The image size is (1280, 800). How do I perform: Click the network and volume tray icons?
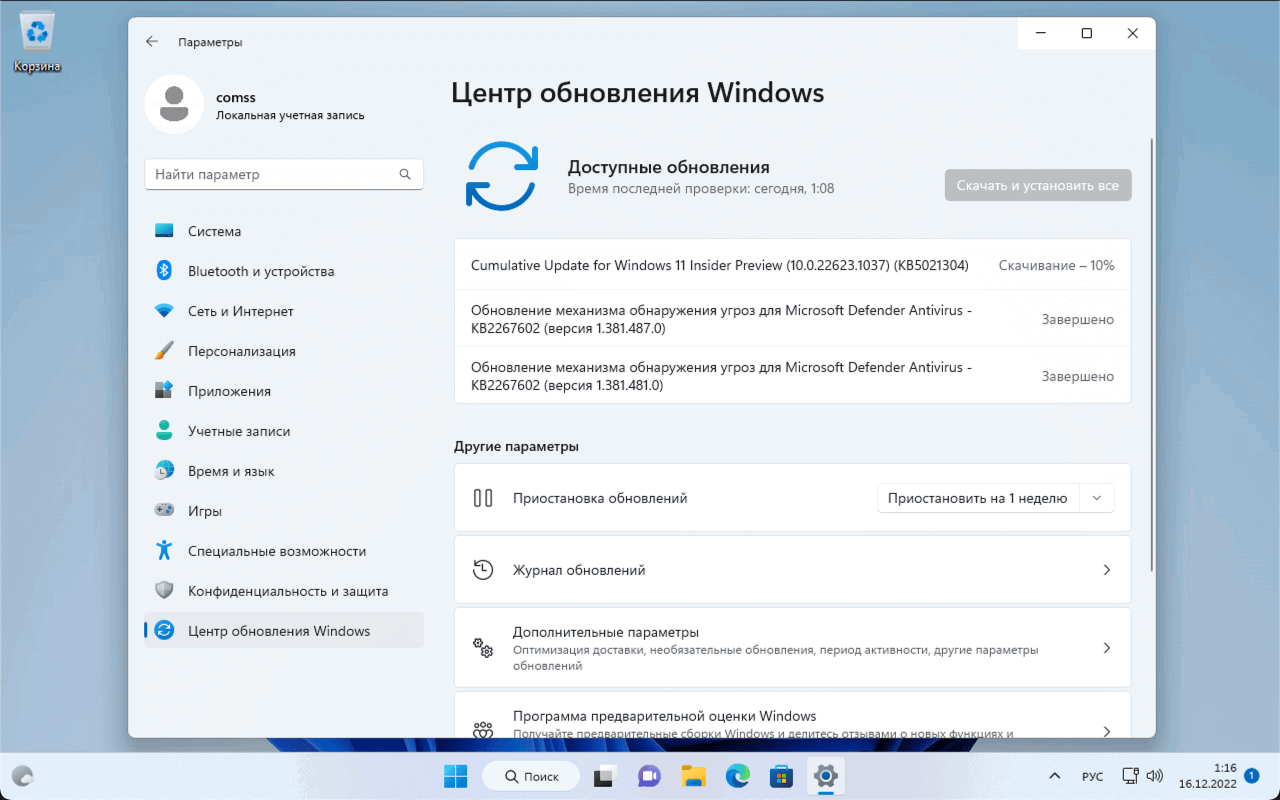[x=1141, y=776]
